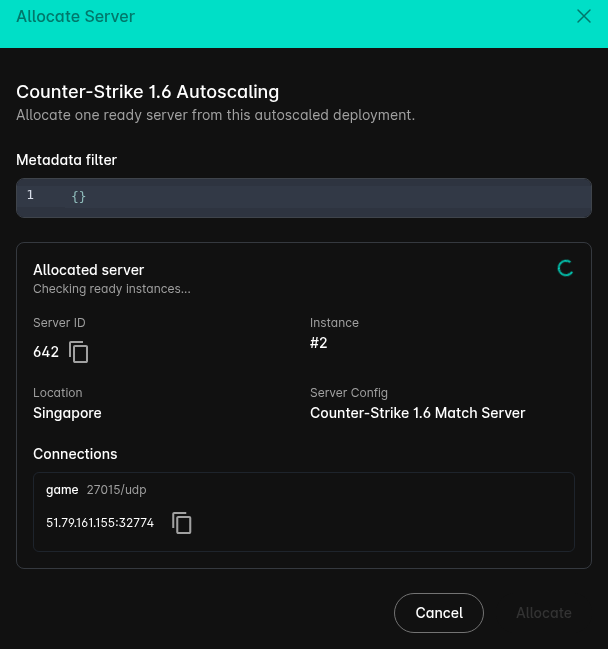The height and width of the screenshot is (649, 608).
Task: Click the Connections section heading
Action: (x=75, y=454)
